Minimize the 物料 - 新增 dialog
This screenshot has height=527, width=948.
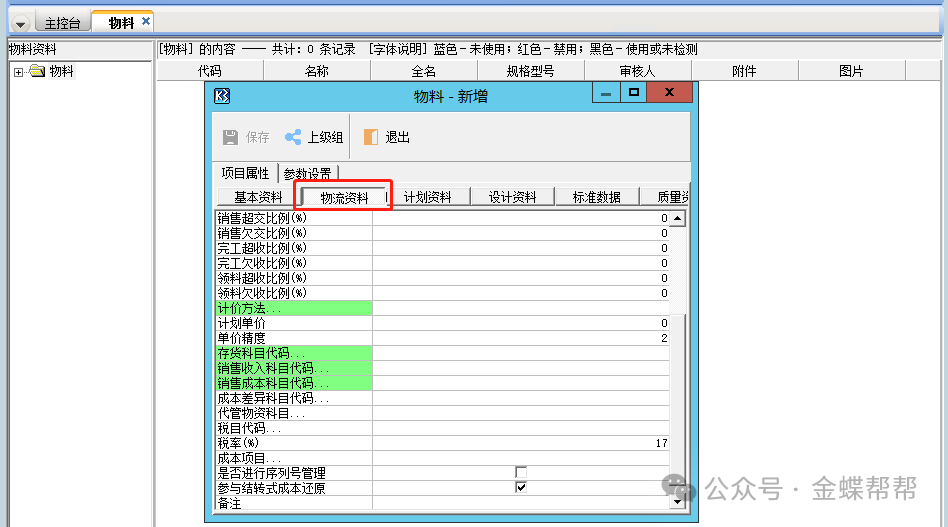click(x=606, y=92)
